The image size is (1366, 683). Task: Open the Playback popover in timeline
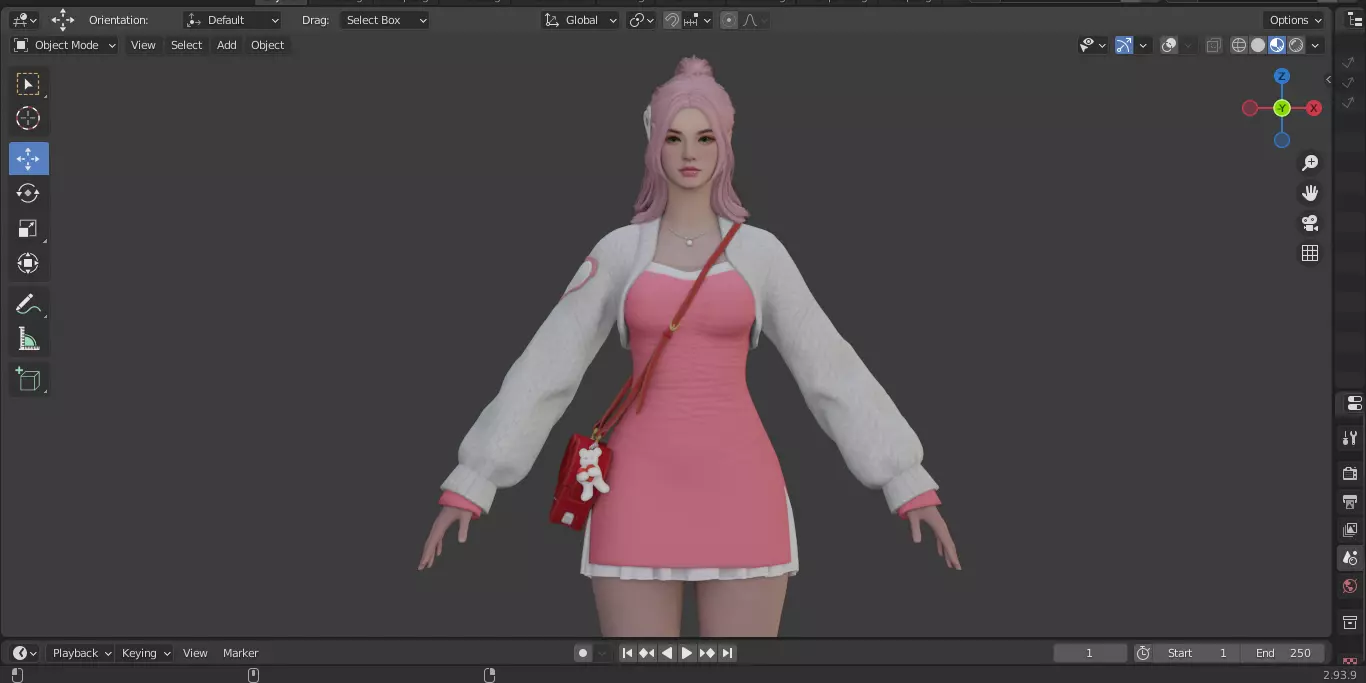80,653
